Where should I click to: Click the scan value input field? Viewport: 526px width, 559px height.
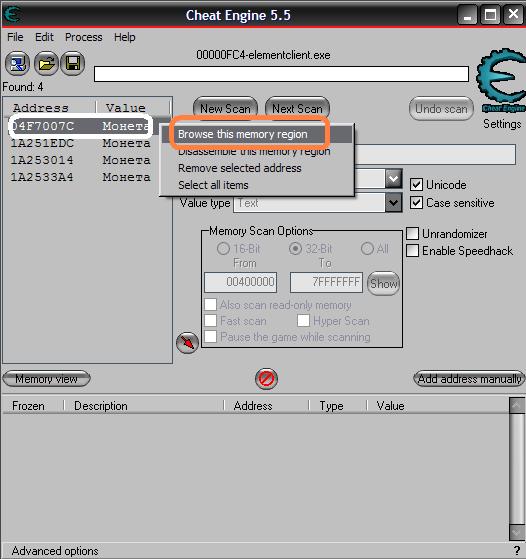point(434,154)
